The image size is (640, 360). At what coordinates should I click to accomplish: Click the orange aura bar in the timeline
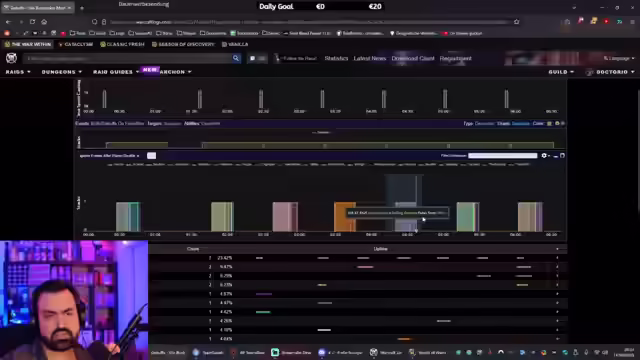[x=345, y=217]
